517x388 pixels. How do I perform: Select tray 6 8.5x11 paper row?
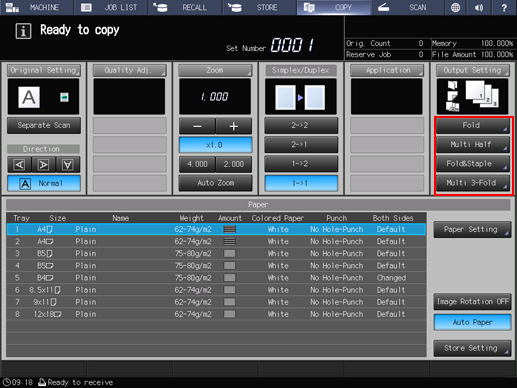point(216,290)
